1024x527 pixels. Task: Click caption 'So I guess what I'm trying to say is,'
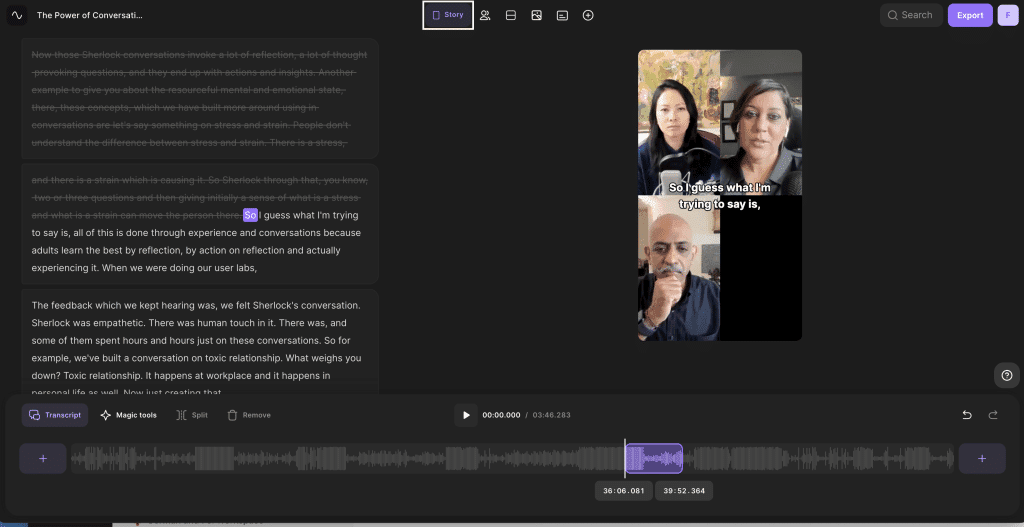coord(720,196)
